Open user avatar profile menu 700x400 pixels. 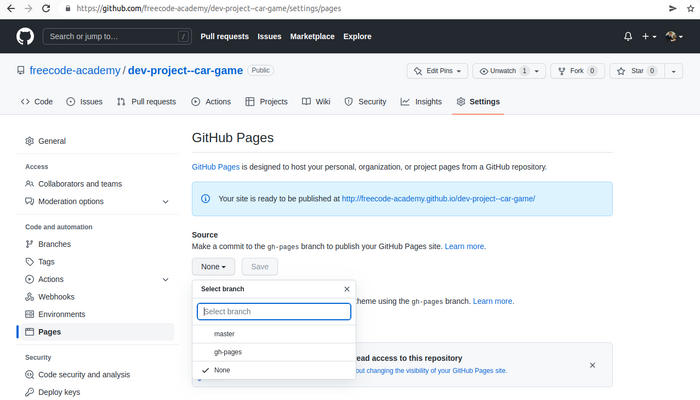click(x=674, y=36)
